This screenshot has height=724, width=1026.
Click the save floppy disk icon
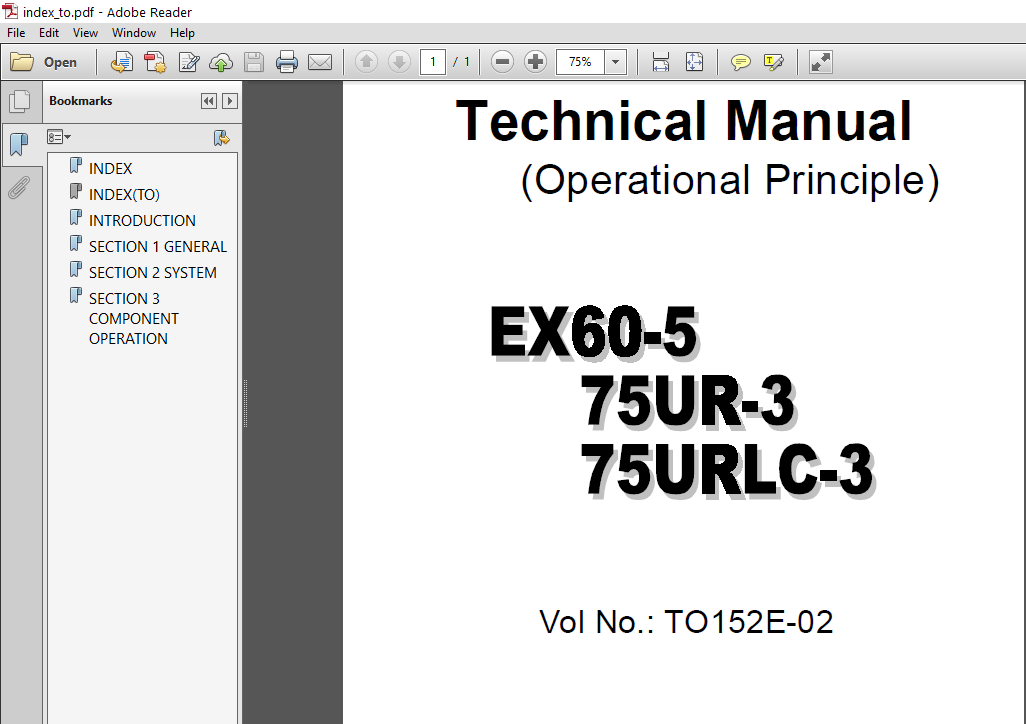point(254,62)
